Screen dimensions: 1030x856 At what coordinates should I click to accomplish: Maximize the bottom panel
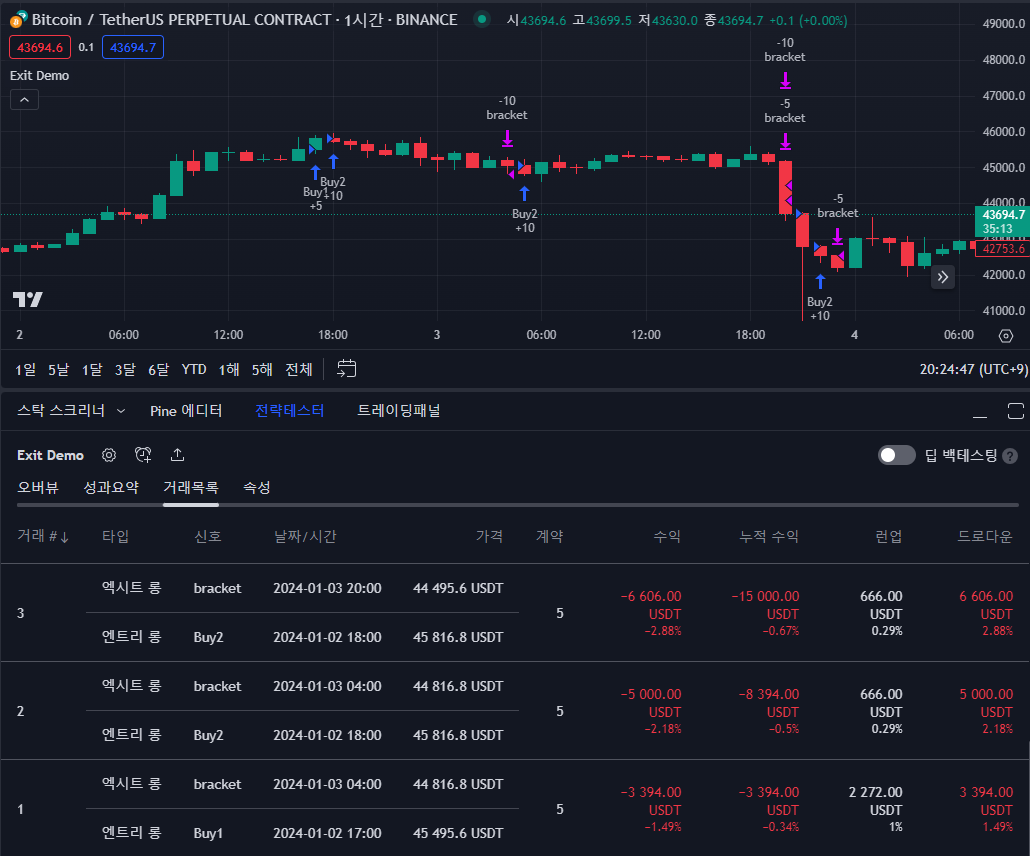(x=1016, y=411)
